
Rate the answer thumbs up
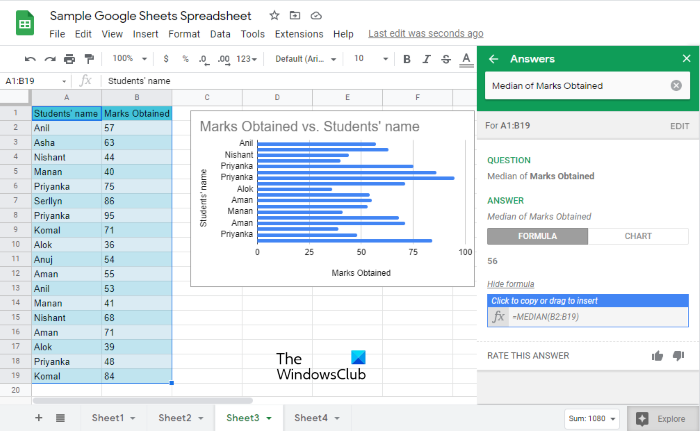click(657, 356)
